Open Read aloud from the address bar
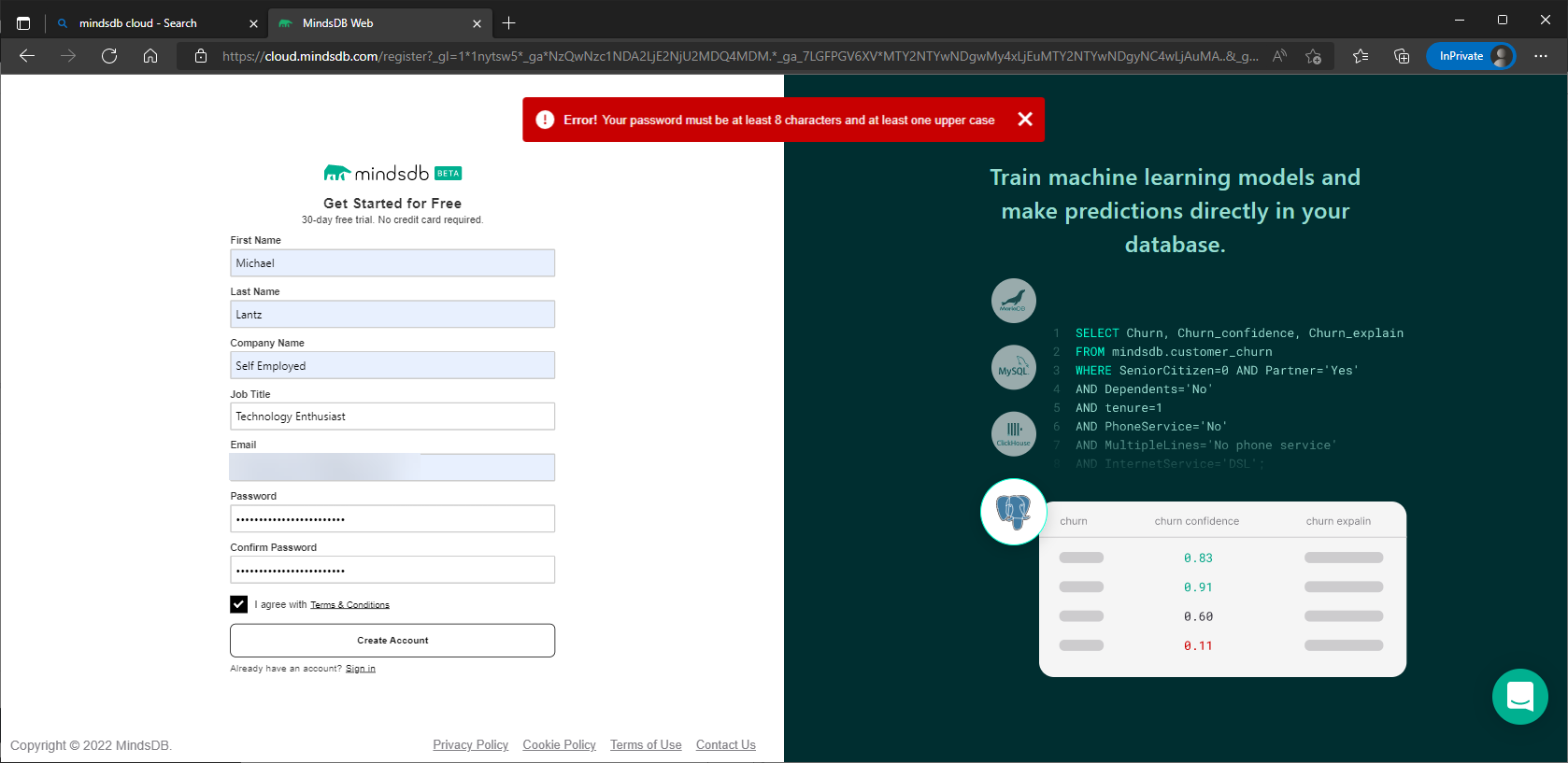 point(1279,56)
